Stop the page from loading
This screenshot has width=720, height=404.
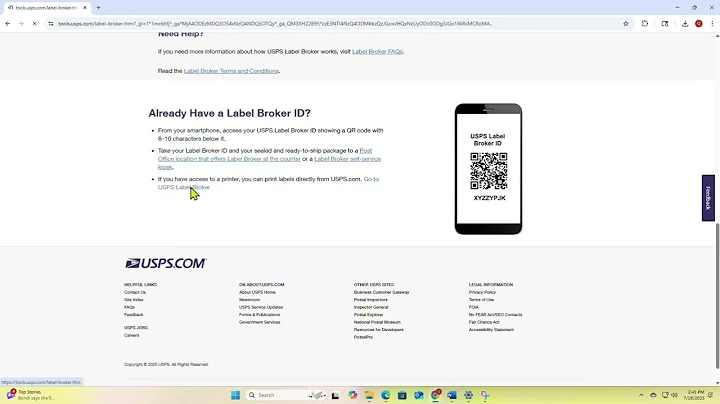click(34, 23)
